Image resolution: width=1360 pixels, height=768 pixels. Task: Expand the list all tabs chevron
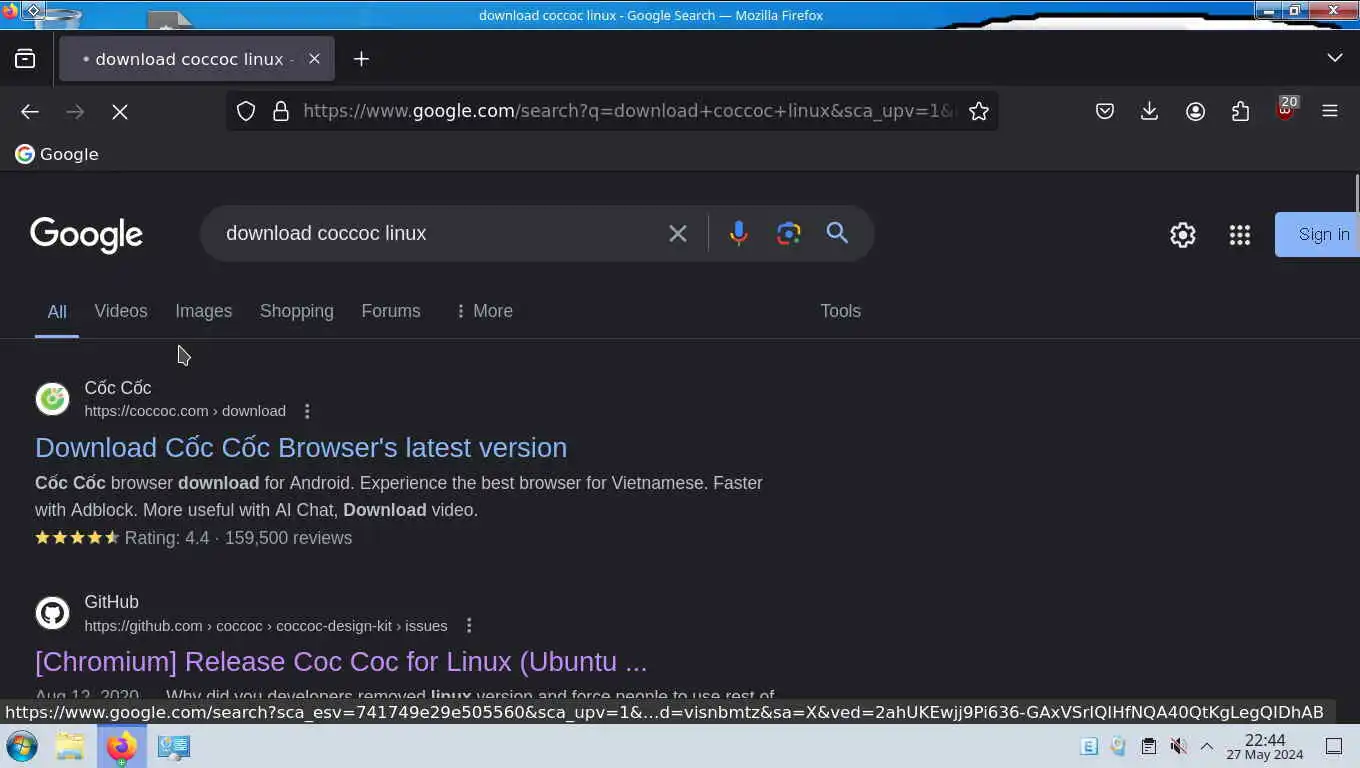(x=1334, y=58)
